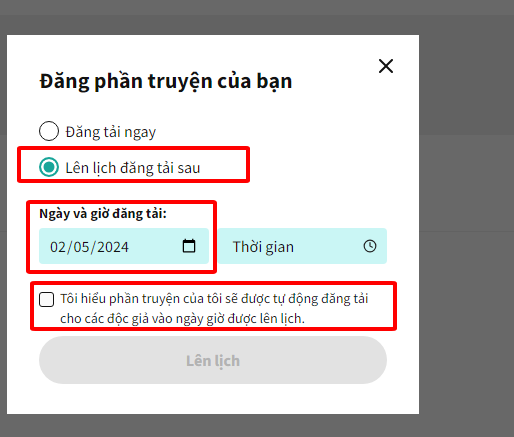Click the Ngày và giờ đăng tải label
Viewport: 514px width, 437px height.
pyautogui.click(x=103, y=214)
